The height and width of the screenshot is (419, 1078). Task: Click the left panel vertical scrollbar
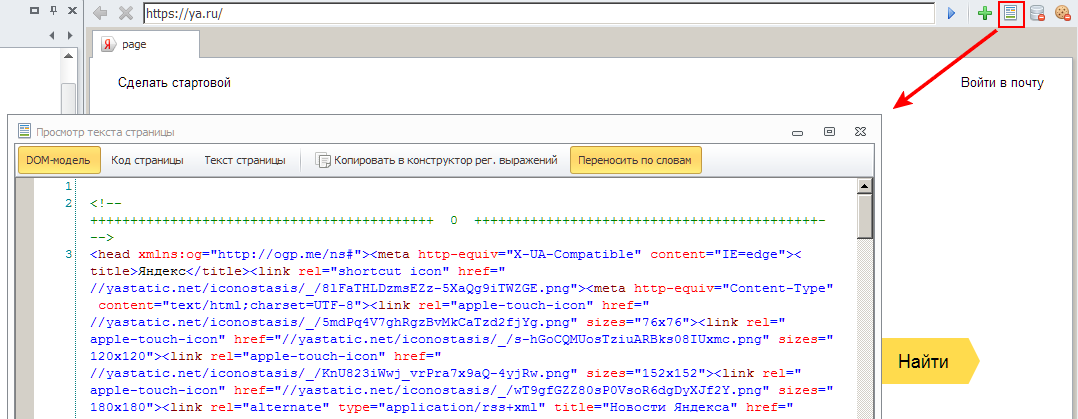[69, 100]
